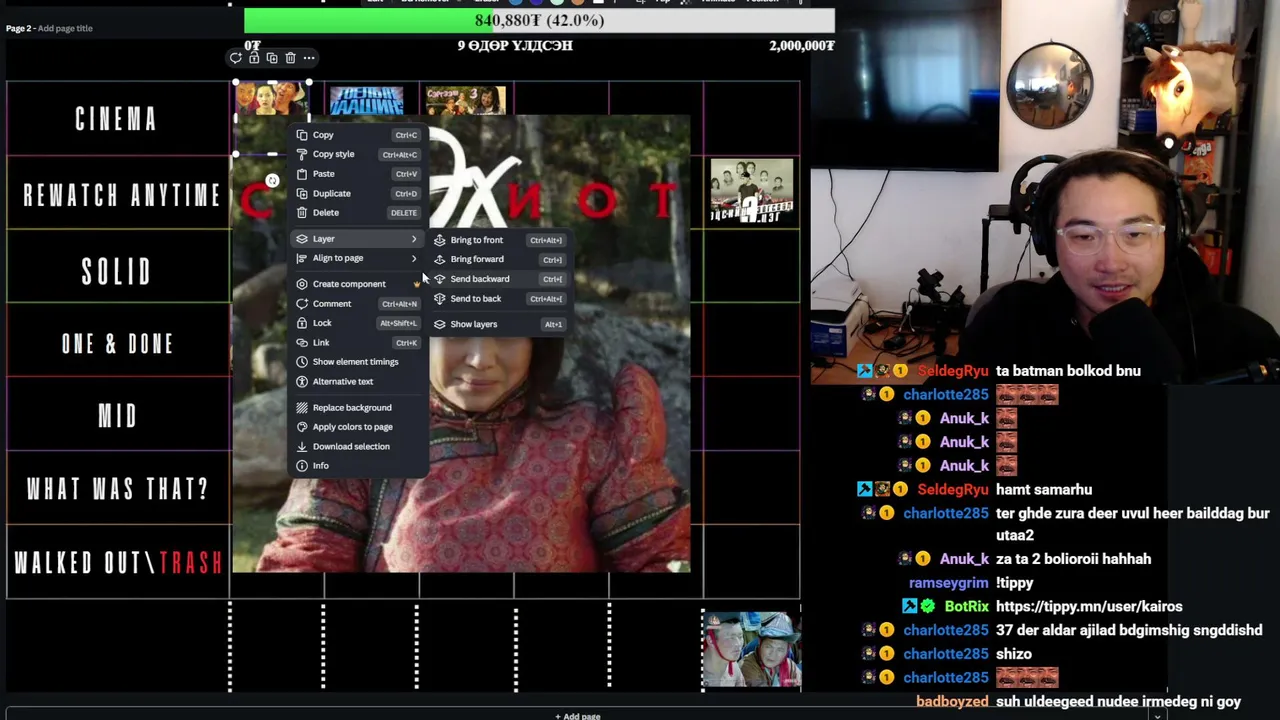Click the Delete trash icon in the context menu
The height and width of the screenshot is (720, 1280).
click(x=302, y=213)
